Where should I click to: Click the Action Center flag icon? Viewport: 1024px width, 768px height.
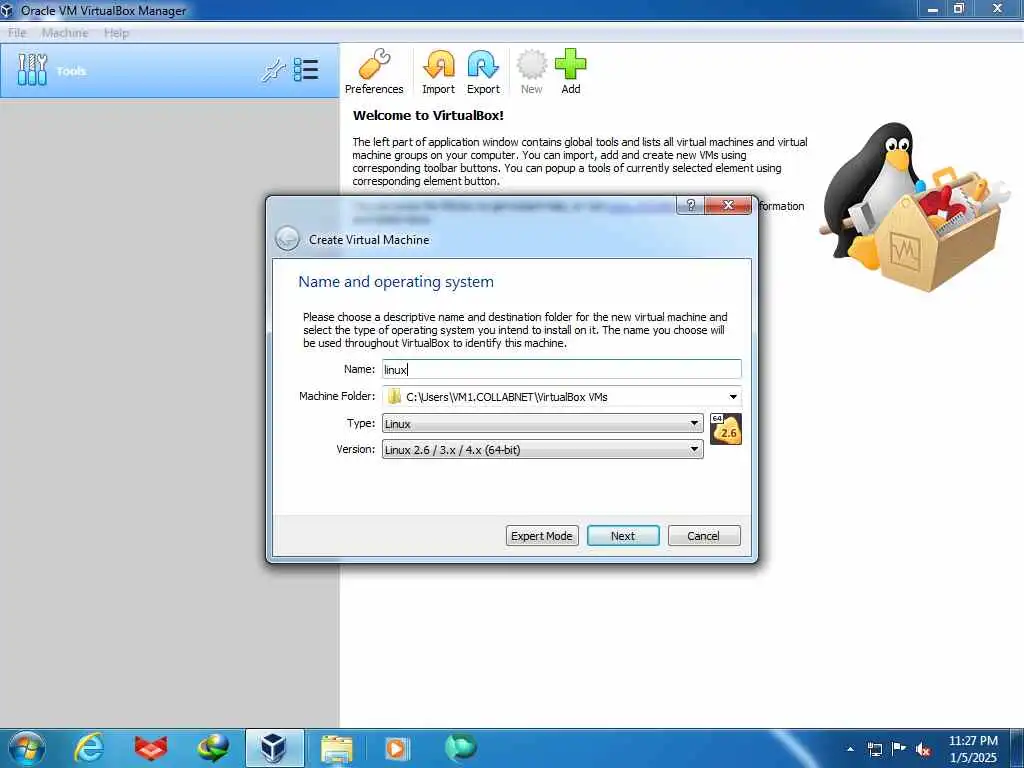[899, 749]
